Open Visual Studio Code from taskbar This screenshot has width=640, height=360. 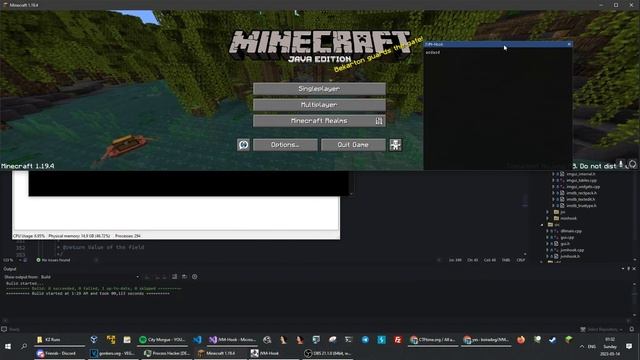point(197,340)
